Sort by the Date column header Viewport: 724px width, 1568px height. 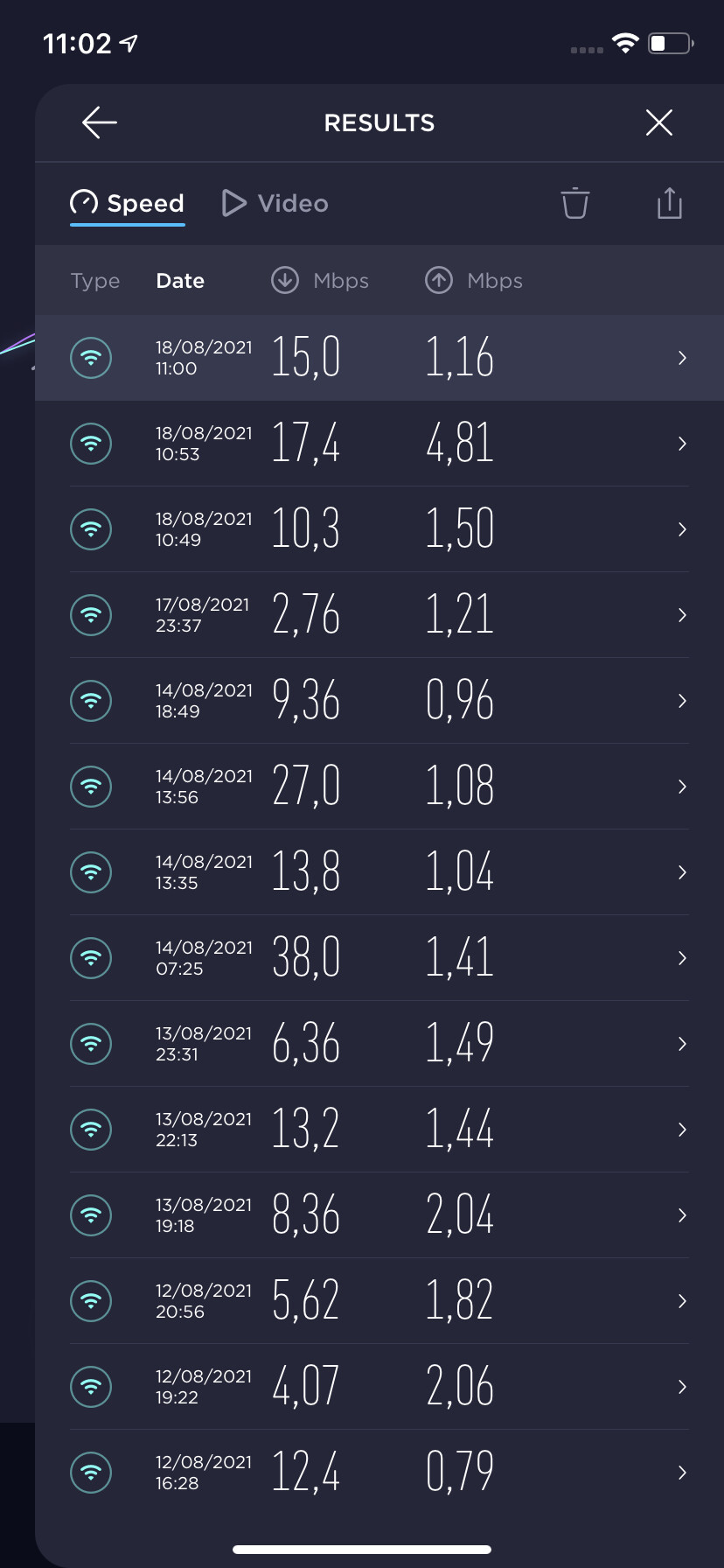pyautogui.click(x=180, y=281)
